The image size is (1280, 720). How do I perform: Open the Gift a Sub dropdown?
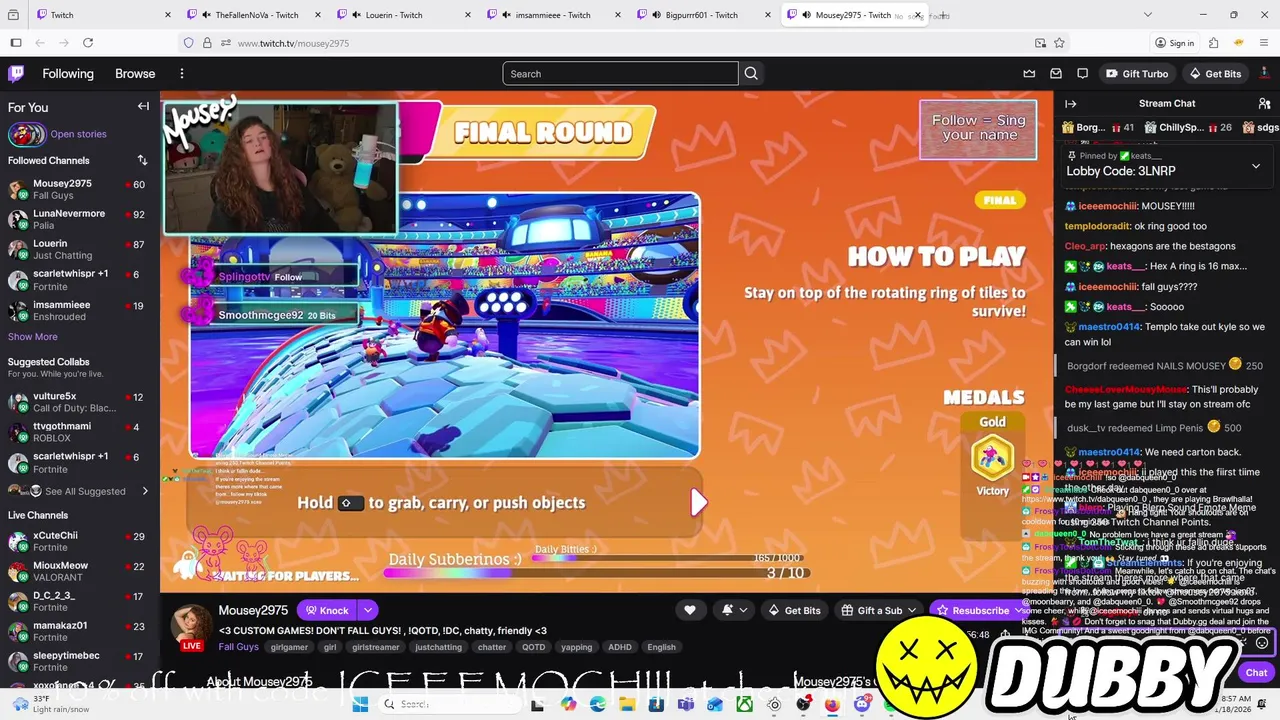[x=879, y=610]
